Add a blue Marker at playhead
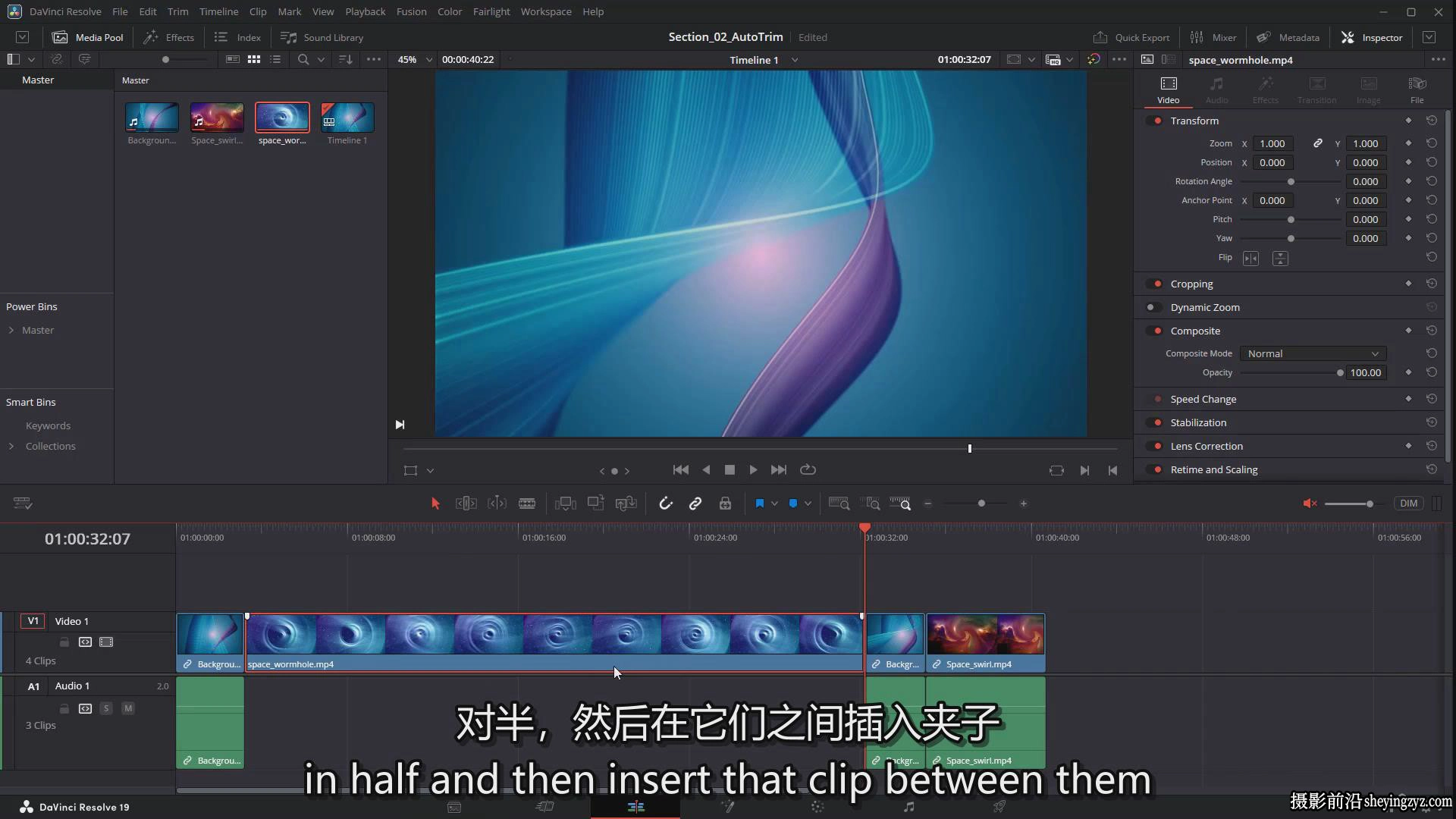Screen dimensions: 1456x819 [x=793, y=504]
